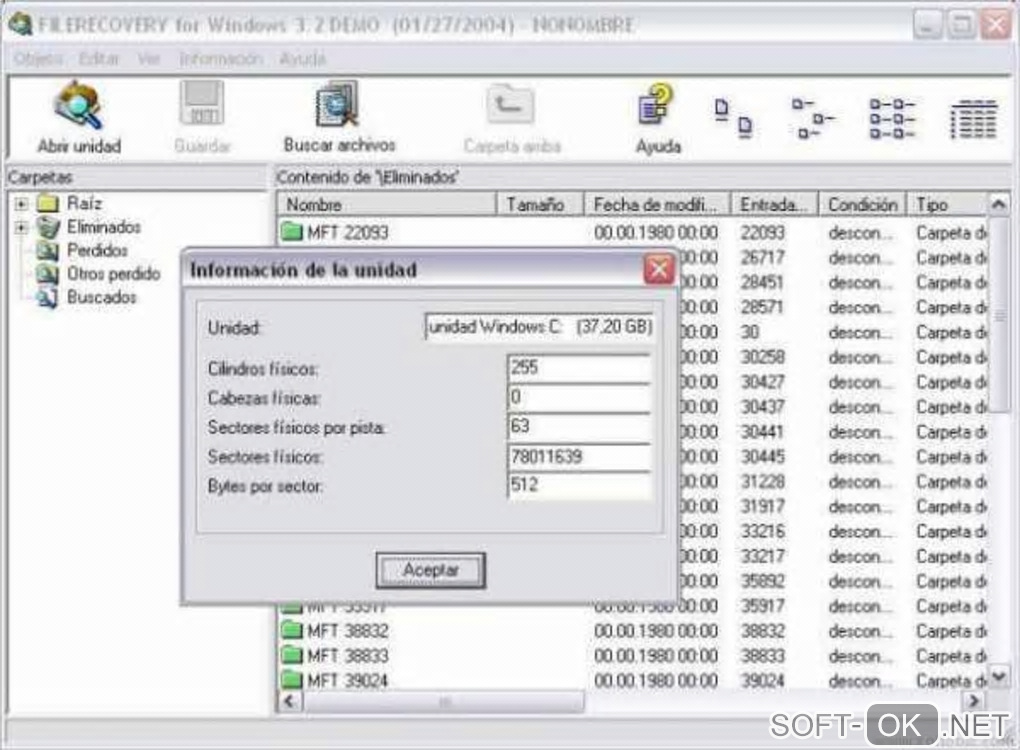Select Otros perdido in the tree
The height and width of the screenshot is (750, 1020).
pyautogui.click(x=98, y=274)
